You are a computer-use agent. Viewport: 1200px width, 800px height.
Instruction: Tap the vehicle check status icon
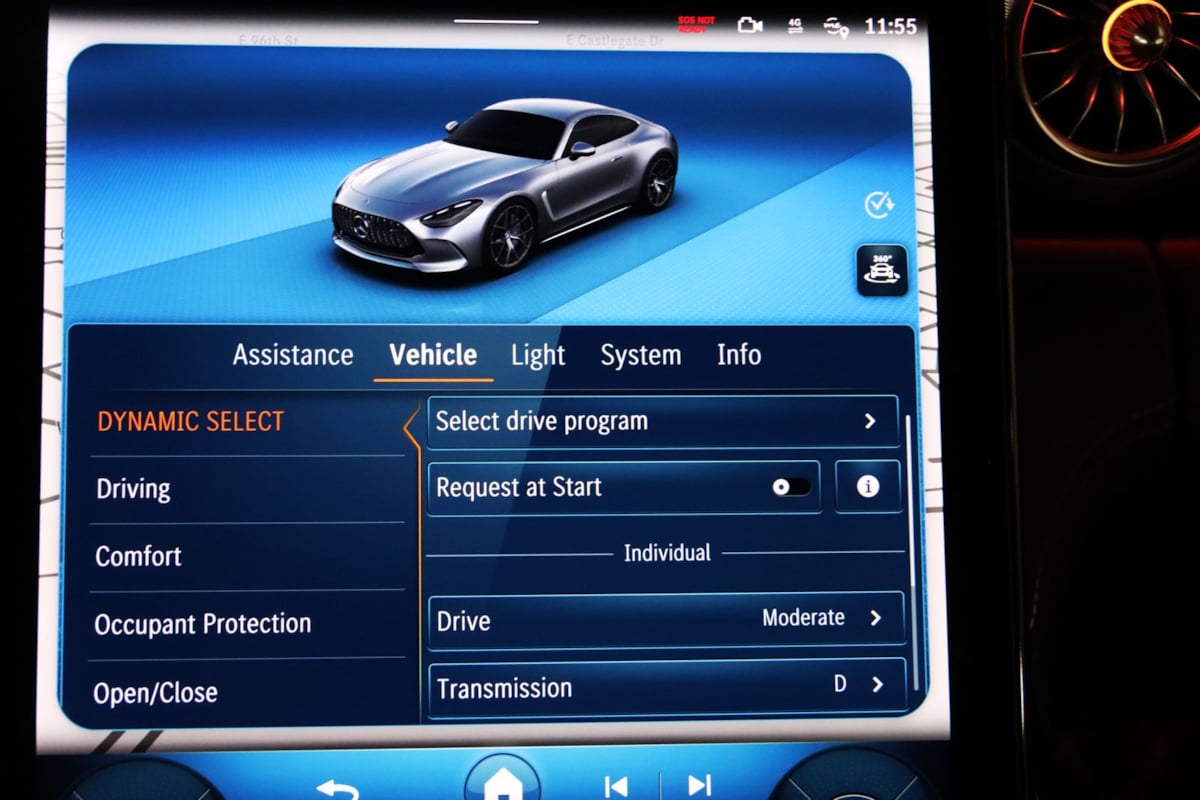(x=879, y=205)
